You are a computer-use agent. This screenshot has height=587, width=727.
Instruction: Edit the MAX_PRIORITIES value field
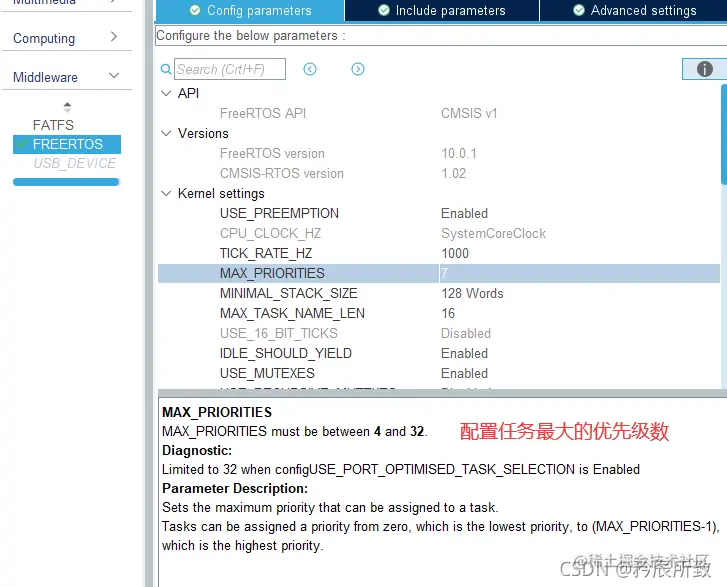point(579,273)
